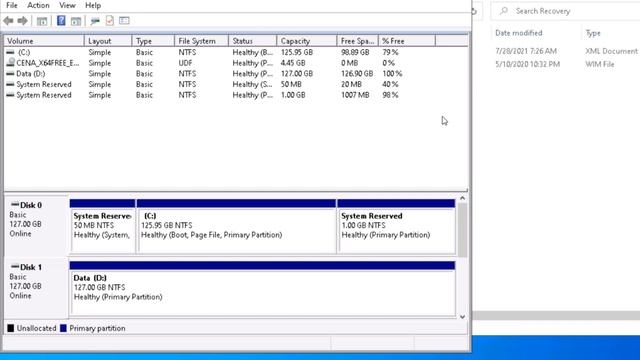Click the 'UDF' file system cell
The height and width of the screenshot is (360, 640).
click(185, 63)
